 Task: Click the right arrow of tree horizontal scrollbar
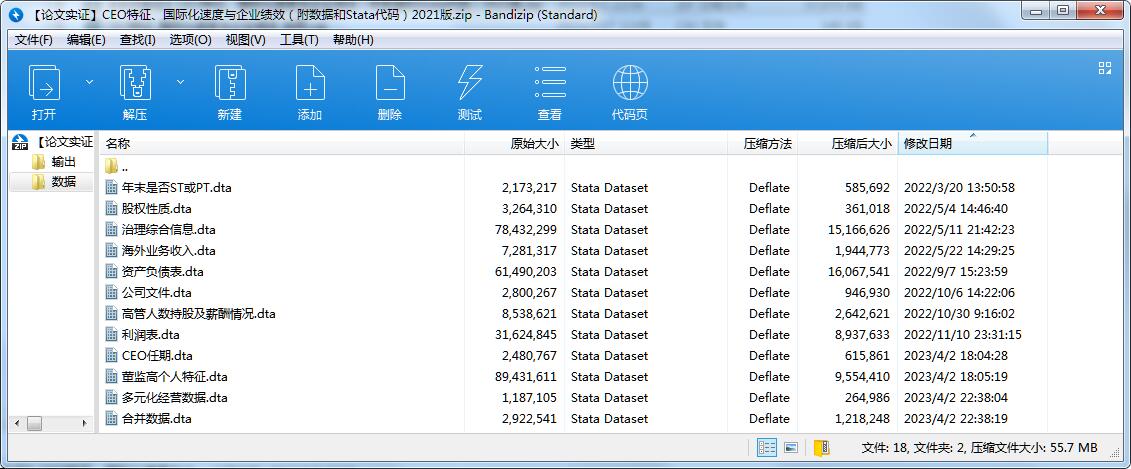tap(84, 423)
